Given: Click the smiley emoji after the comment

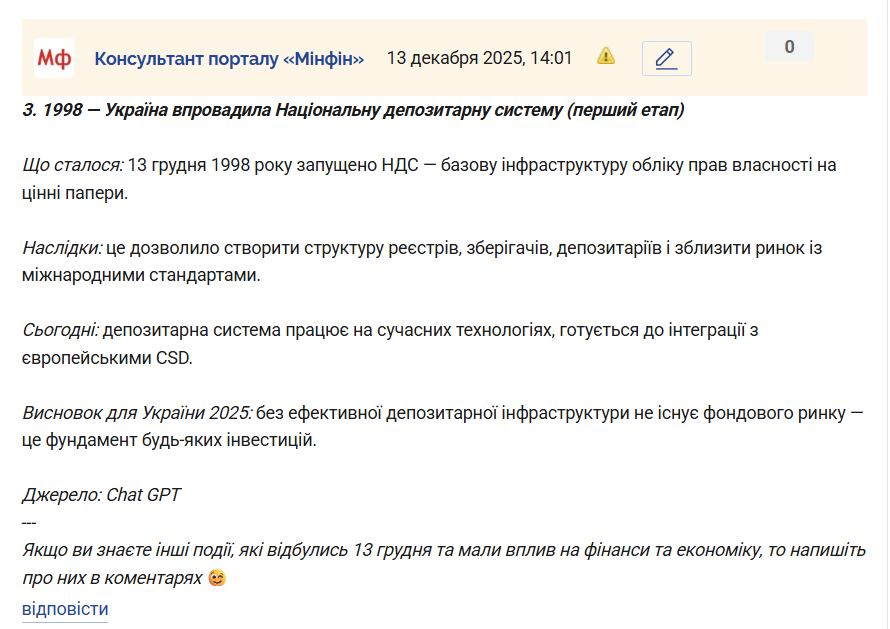Looking at the screenshot, I should tap(217, 579).
